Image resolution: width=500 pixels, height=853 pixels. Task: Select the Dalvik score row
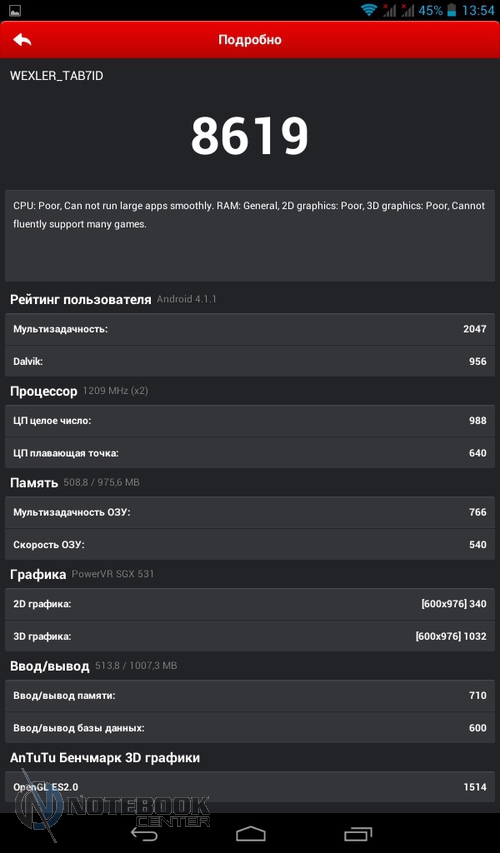click(x=250, y=361)
